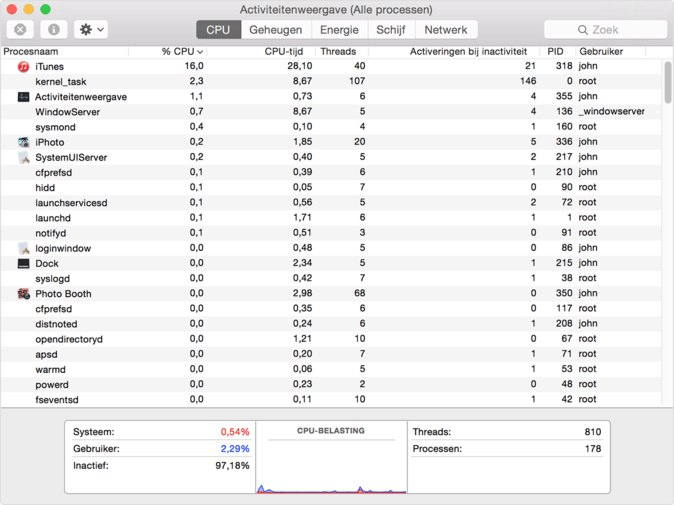The width and height of the screenshot is (674, 505).
Task: Switch to the Geheugen tab
Action: (x=276, y=30)
